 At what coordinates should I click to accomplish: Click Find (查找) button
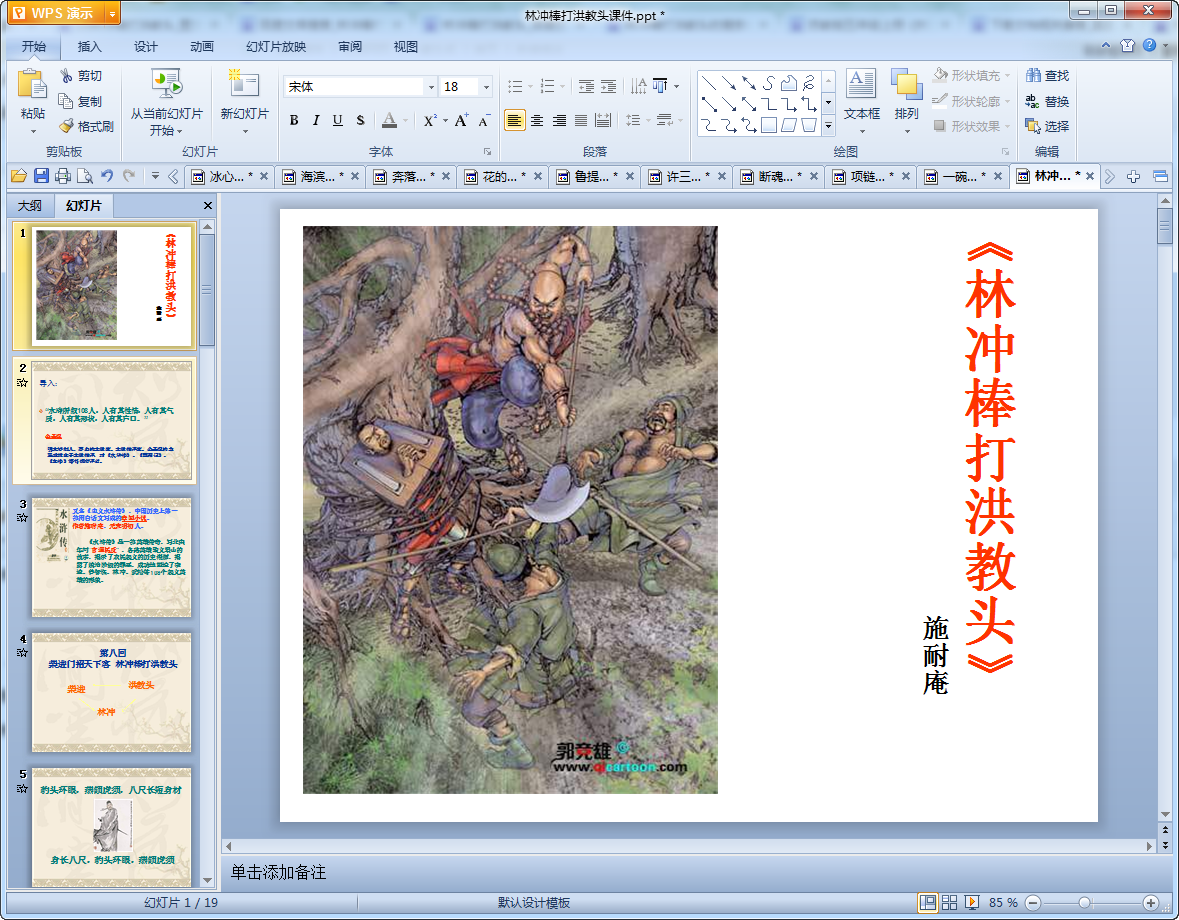[1047, 75]
